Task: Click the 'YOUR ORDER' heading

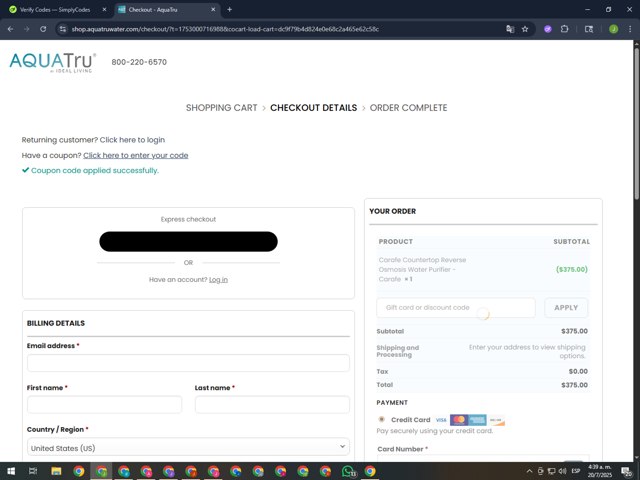Action: (x=393, y=211)
